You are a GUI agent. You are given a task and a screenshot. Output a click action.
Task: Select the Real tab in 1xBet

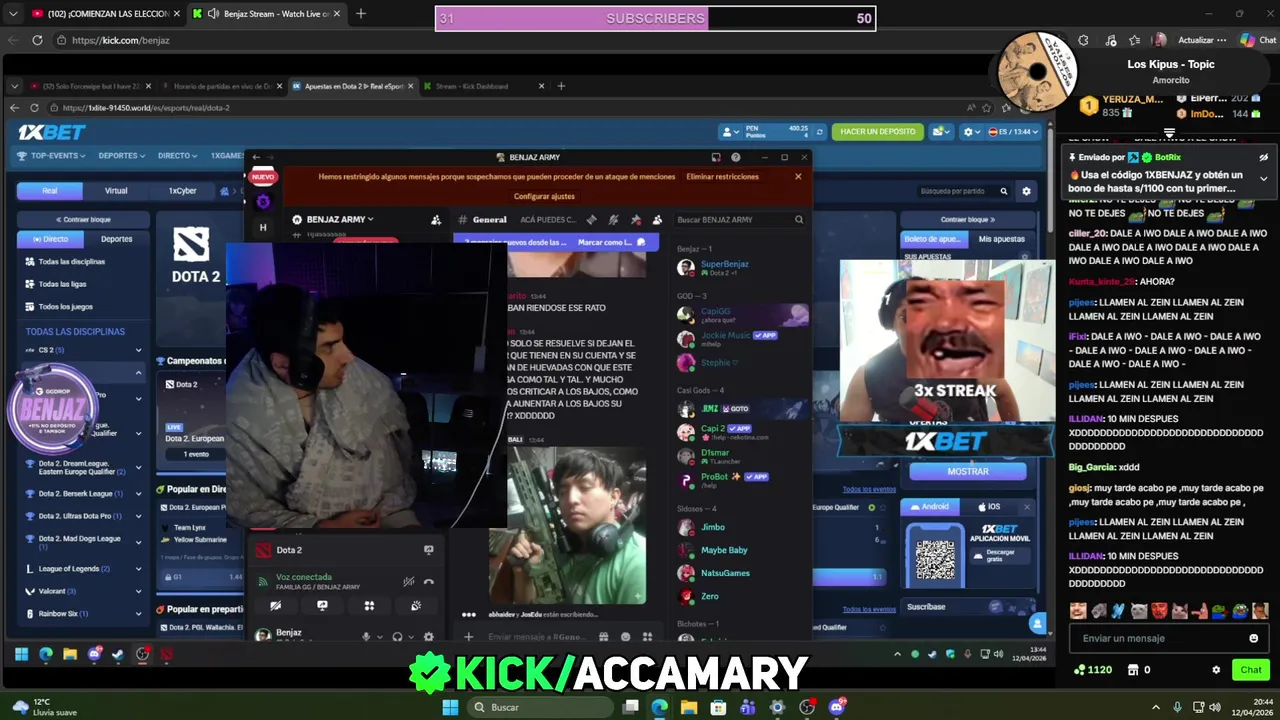50,190
